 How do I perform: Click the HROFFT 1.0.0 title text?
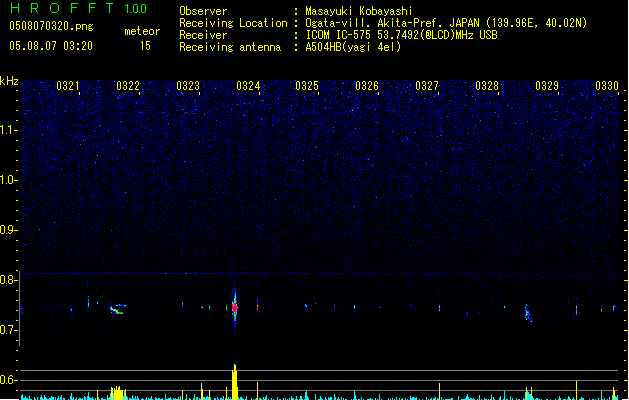click(x=79, y=8)
